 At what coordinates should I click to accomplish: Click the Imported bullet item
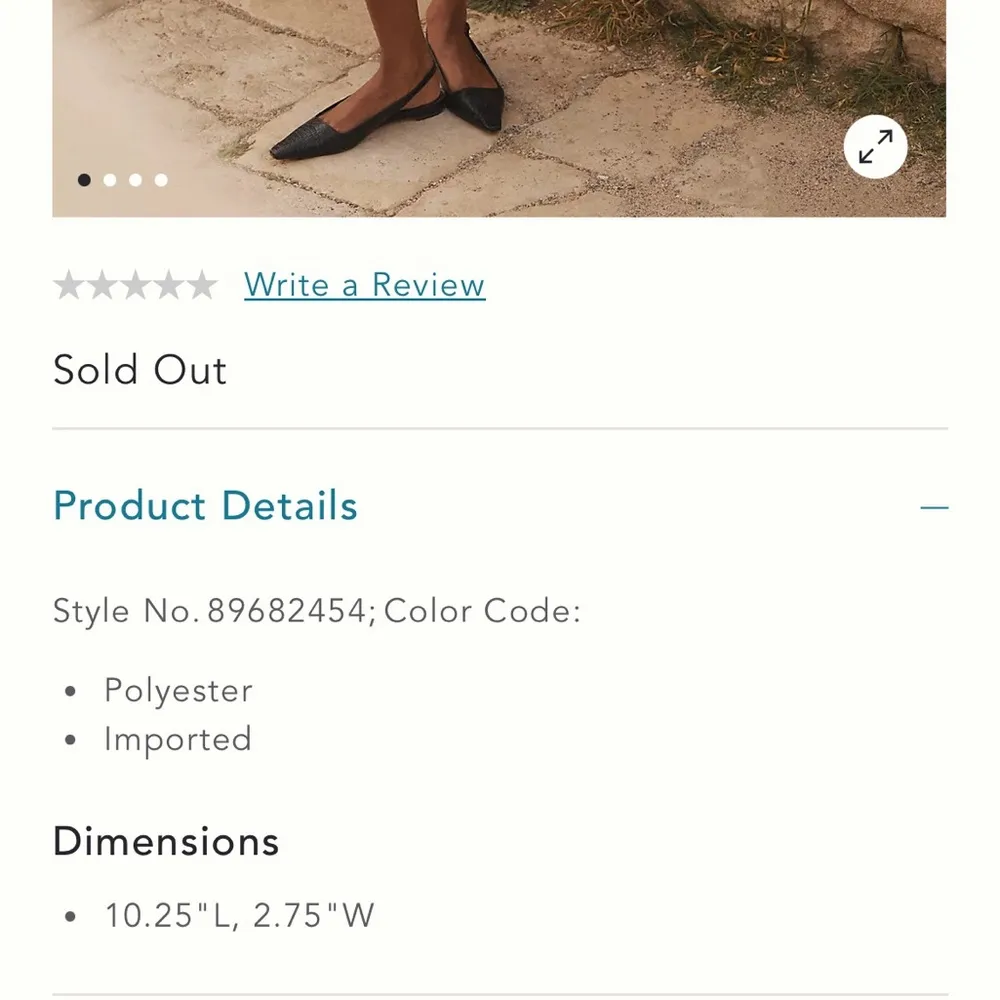click(x=177, y=740)
